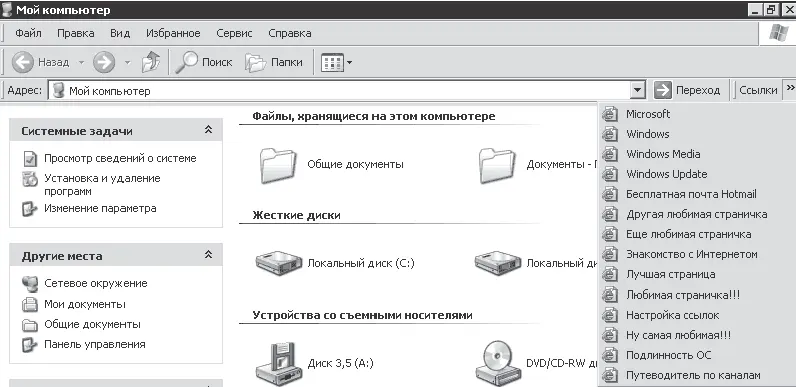Open the Общие документы folder in main pane
This screenshot has height=387, width=796.
point(277,165)
